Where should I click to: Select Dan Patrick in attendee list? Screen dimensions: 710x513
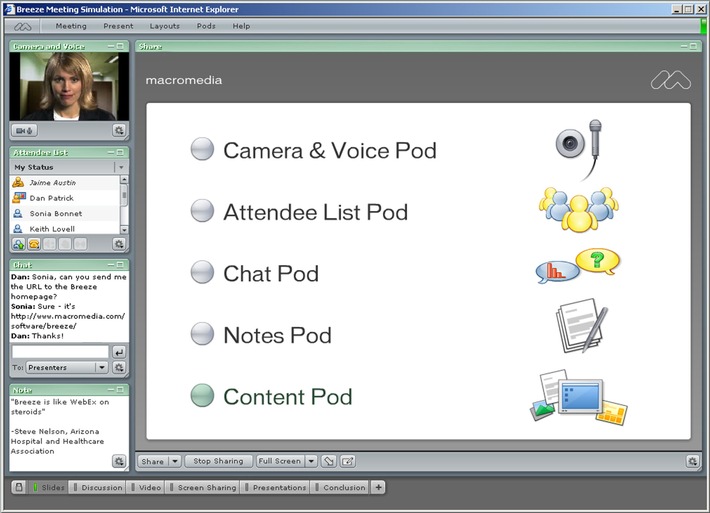[65, 198]
